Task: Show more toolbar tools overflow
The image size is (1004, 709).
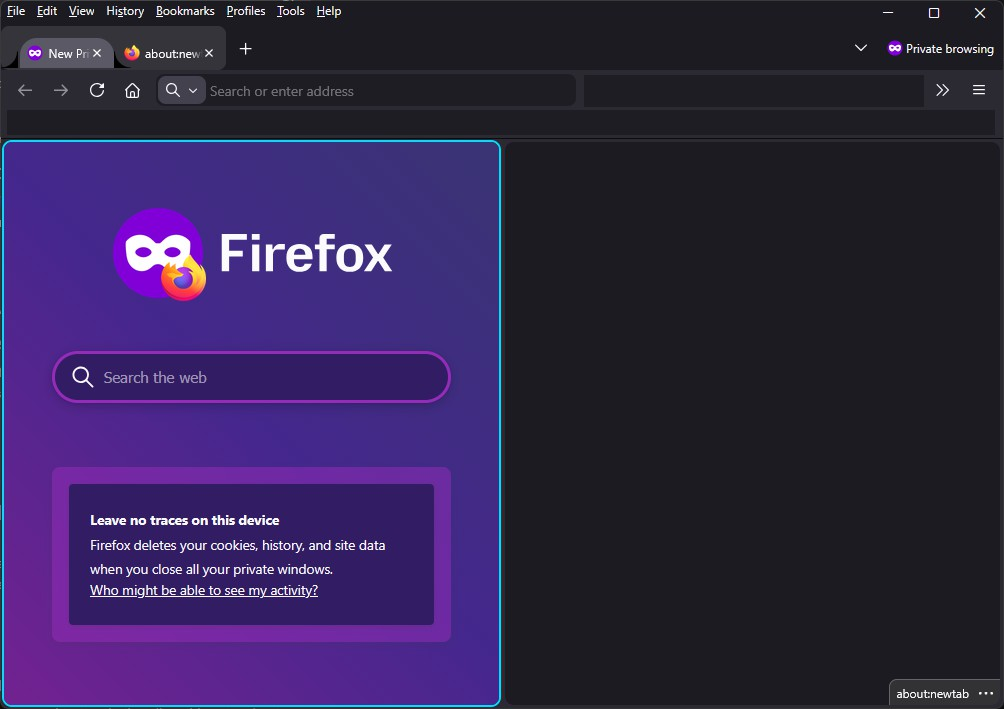Action: [943, 90]
